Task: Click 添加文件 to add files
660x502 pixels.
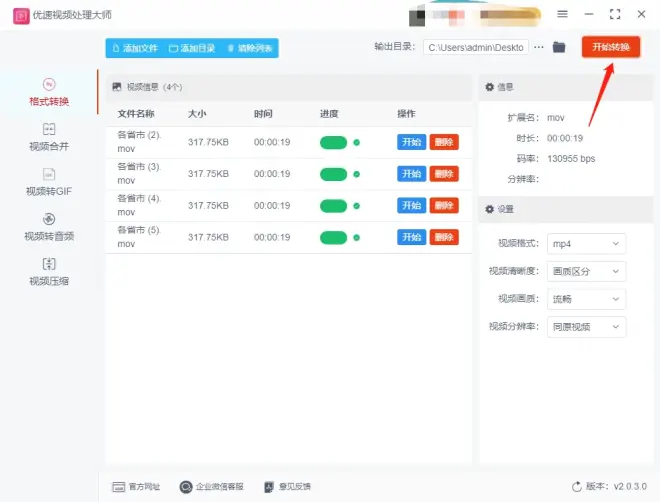Action: pyautogui.click(x=135, y=48)
